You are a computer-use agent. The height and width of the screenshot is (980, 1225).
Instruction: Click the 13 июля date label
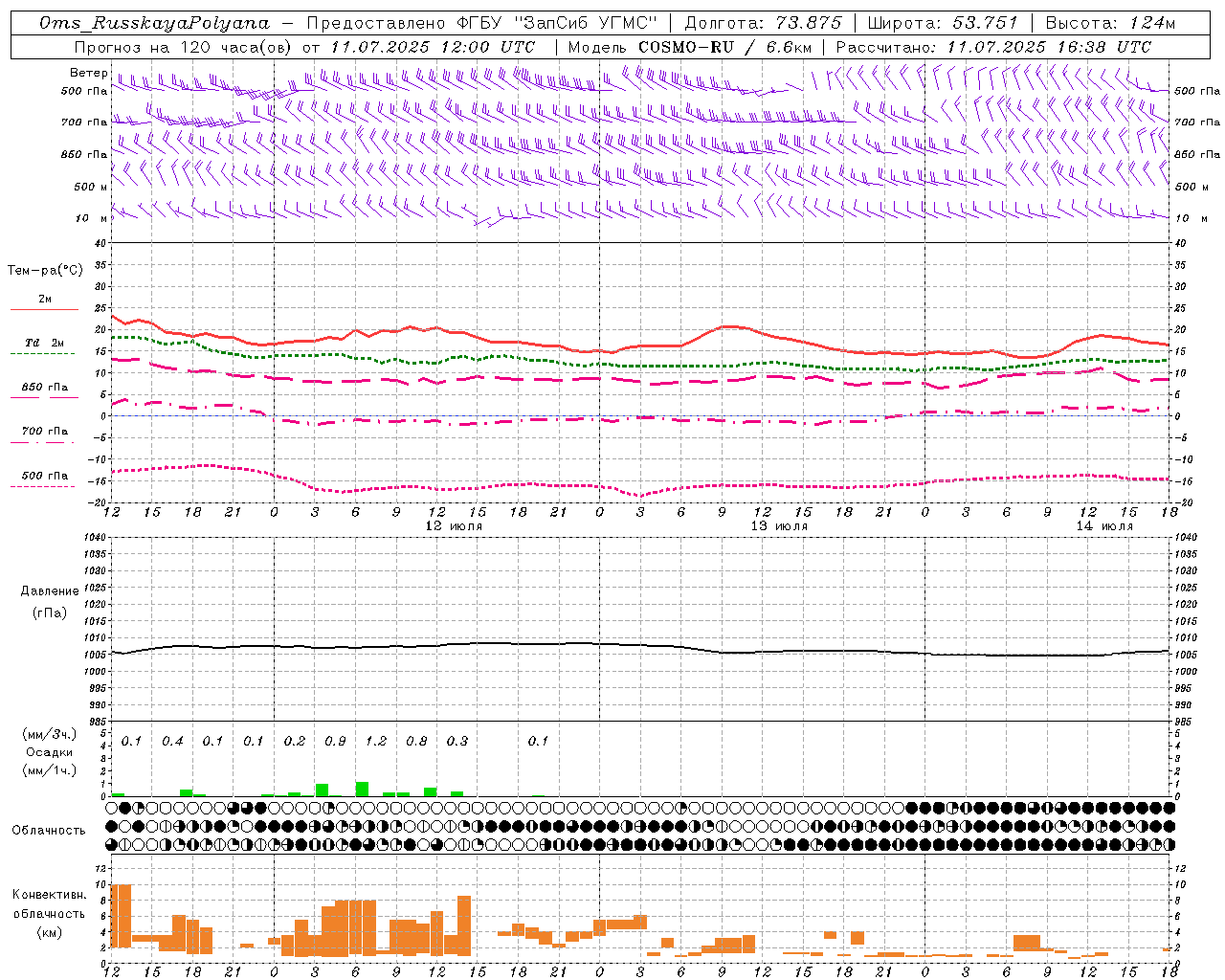pos(779,526)
